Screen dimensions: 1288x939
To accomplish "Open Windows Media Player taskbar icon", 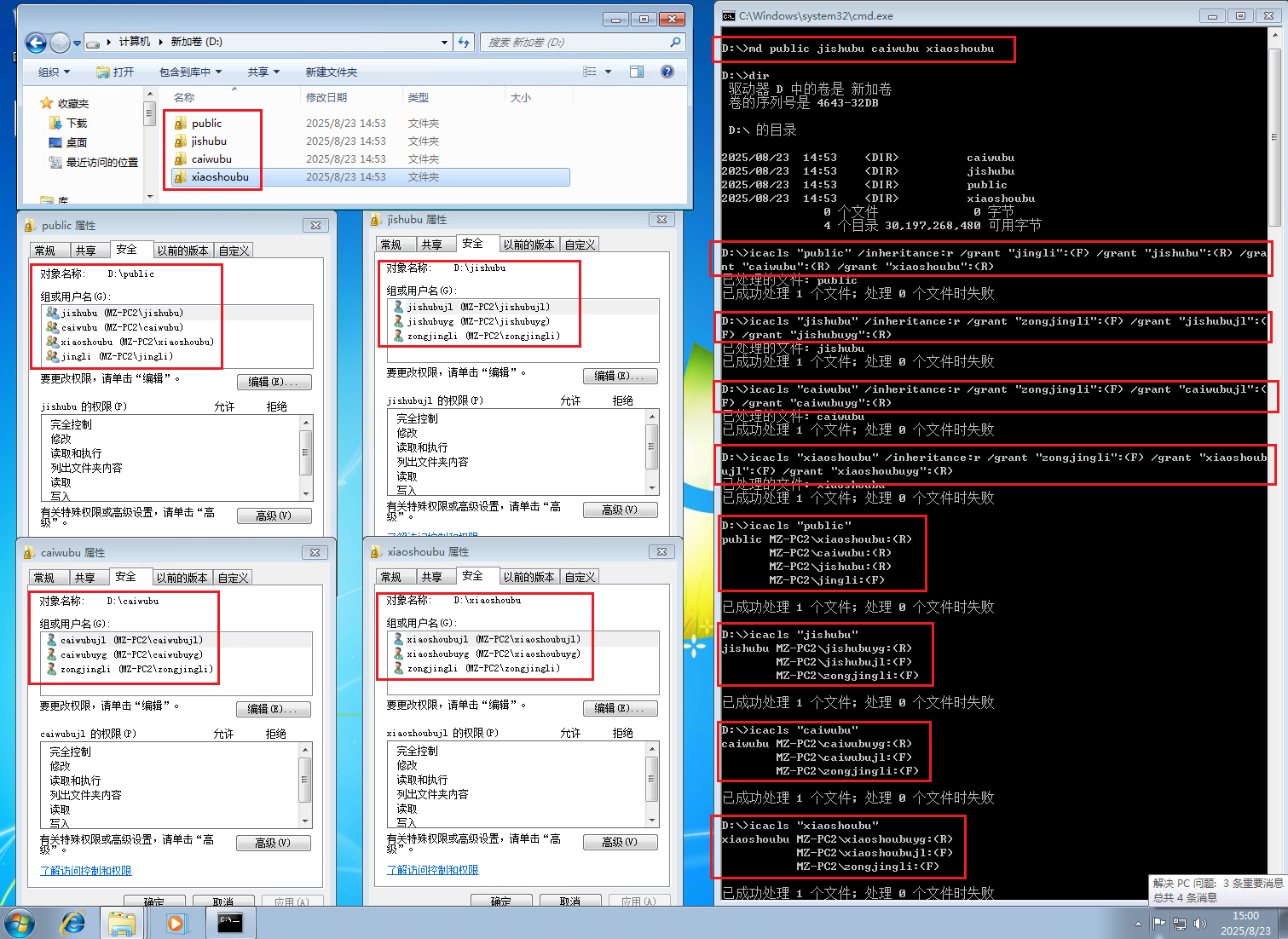I will (x=176, y=923).
